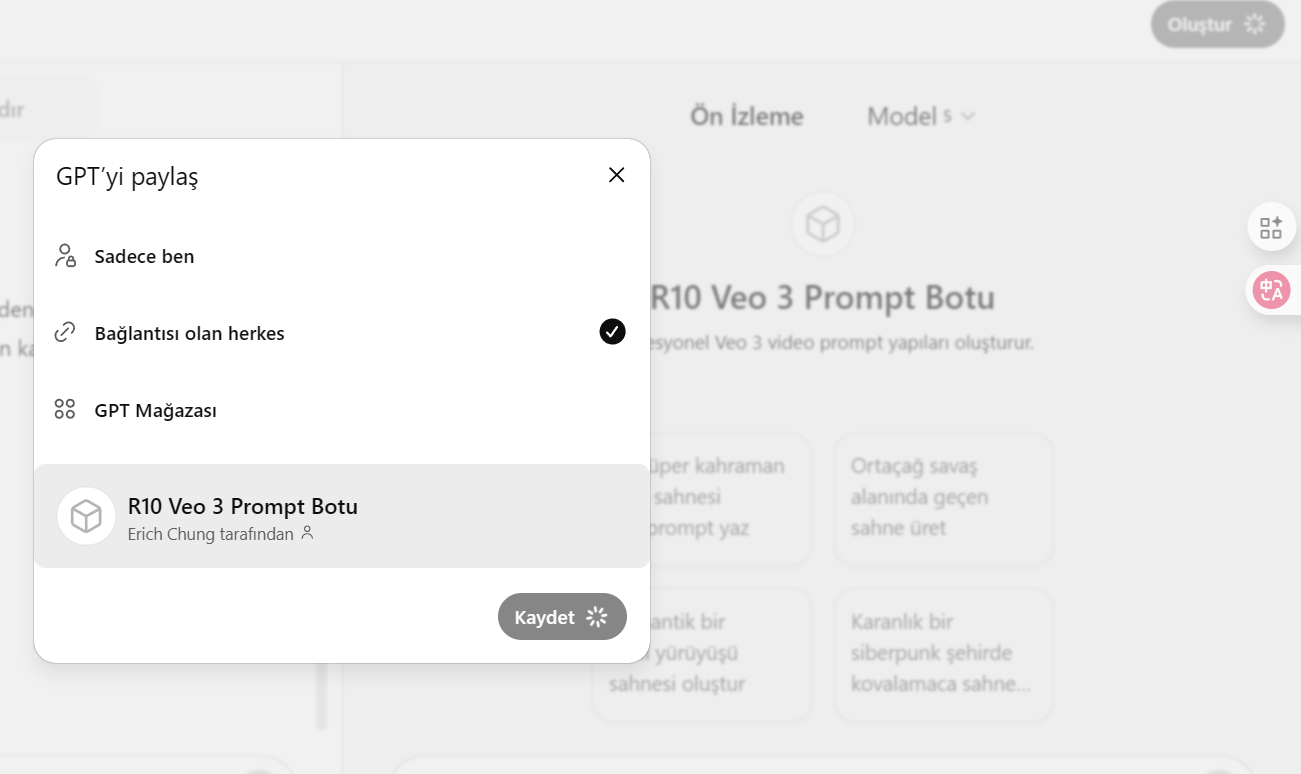Switch to the Ön İzleme tab
This screenshot has height=774, width=1301.
747,116
